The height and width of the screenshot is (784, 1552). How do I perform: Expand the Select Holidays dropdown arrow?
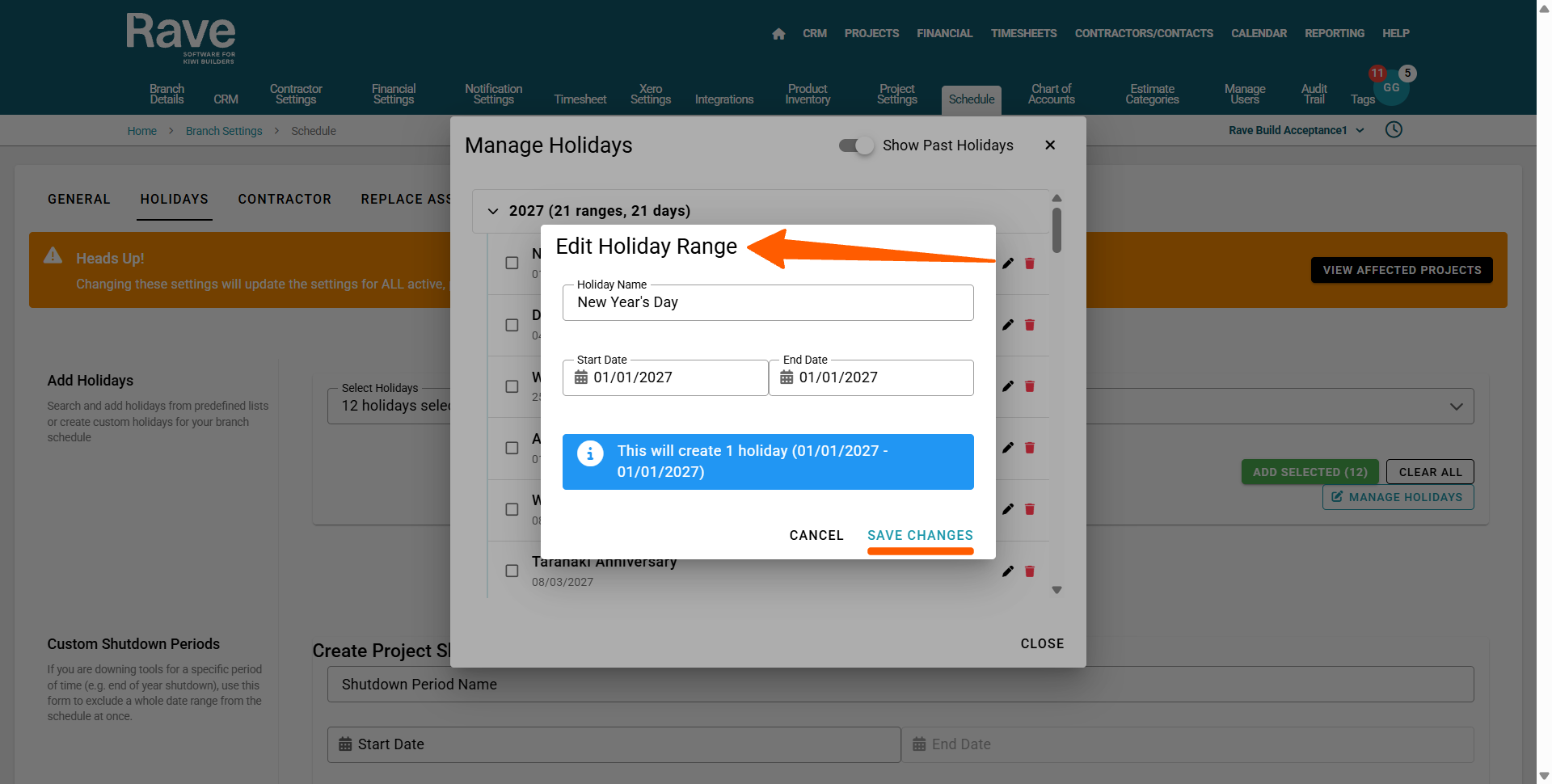click(x=1456, y=407)
